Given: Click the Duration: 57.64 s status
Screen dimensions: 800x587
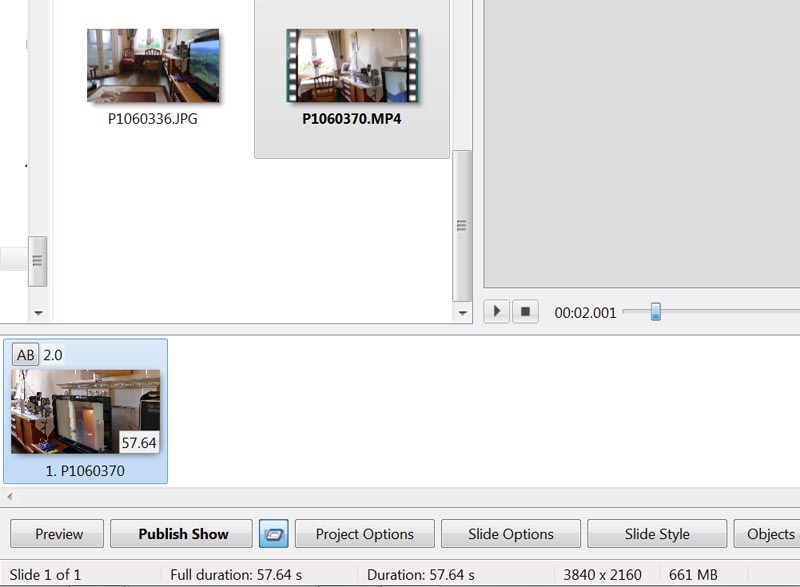Looking at the screenshot, I should [x=420, y=575].
